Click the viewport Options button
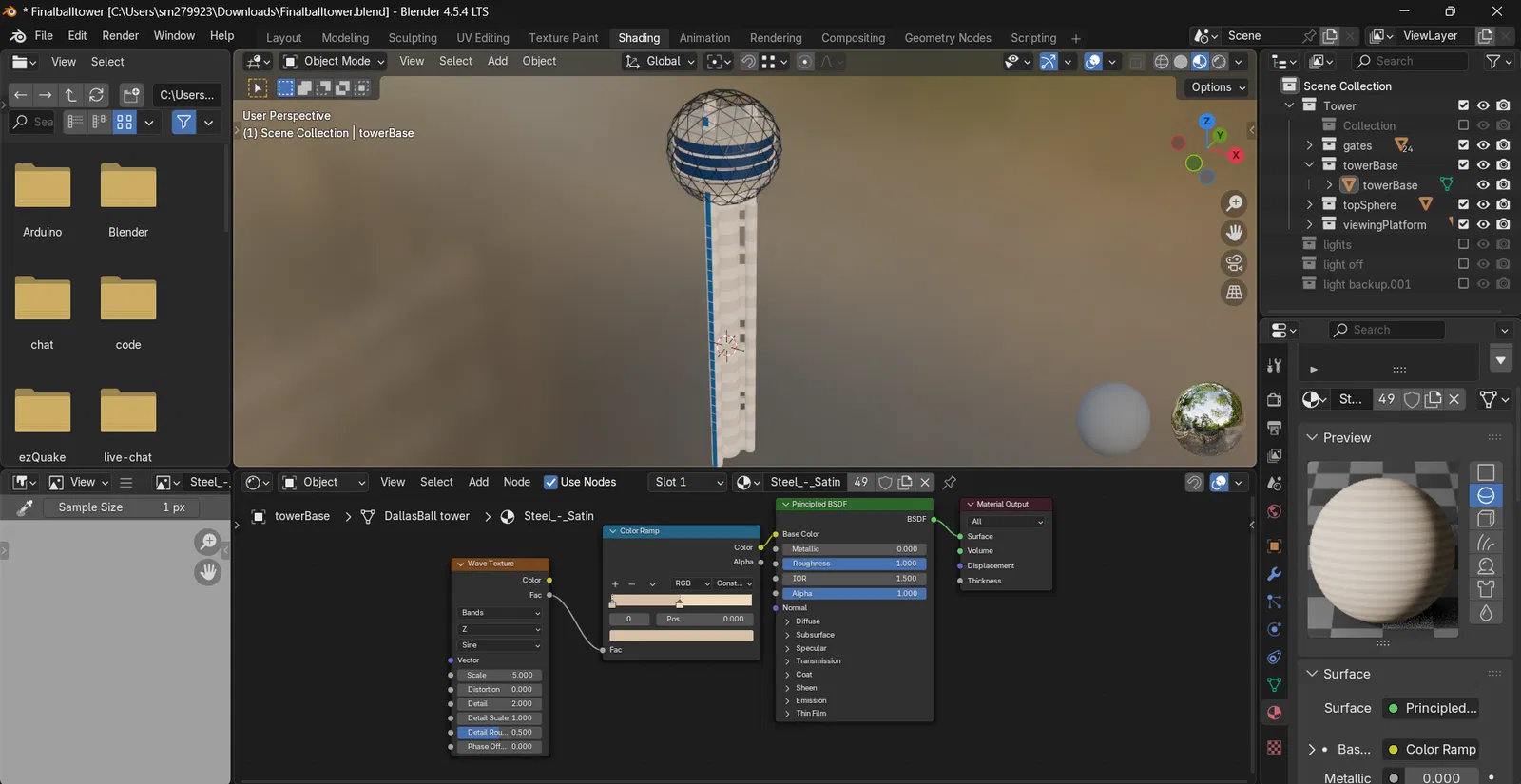This screenshot has width=1521, height=784. 1218,87
